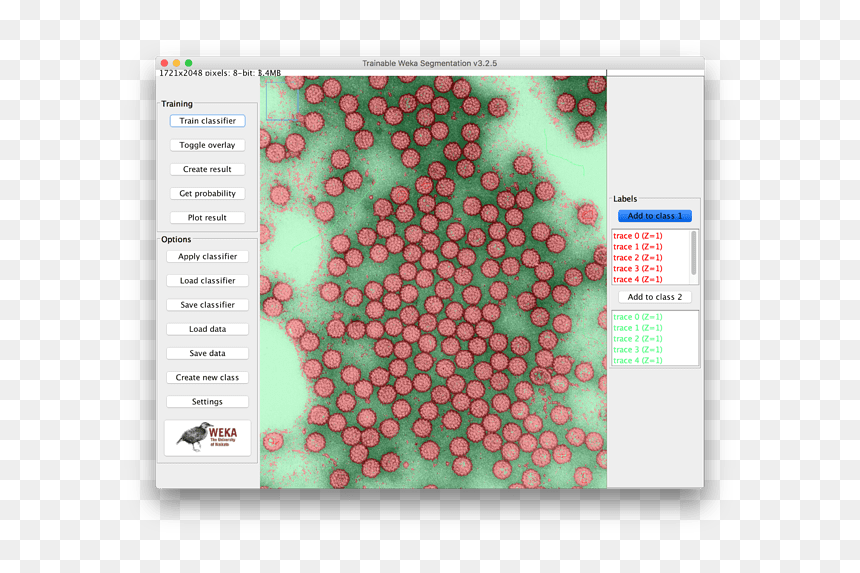The image size is (860, 573).
Task: Select red trace 4 (Z=1) in class 1
Action: coord(638,279)
